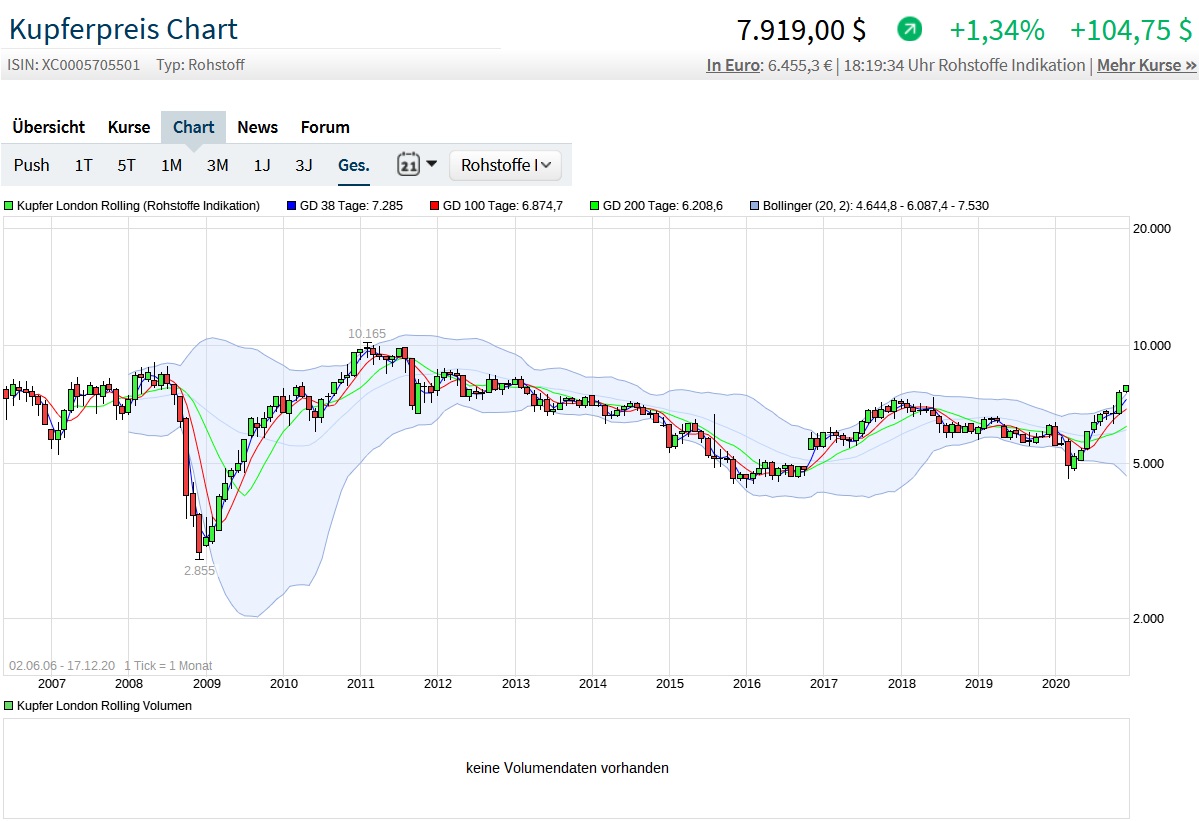1199x821 pixels.
Task: Click the green Kupfer London Rolling legend square
Action: coord(9,206)
